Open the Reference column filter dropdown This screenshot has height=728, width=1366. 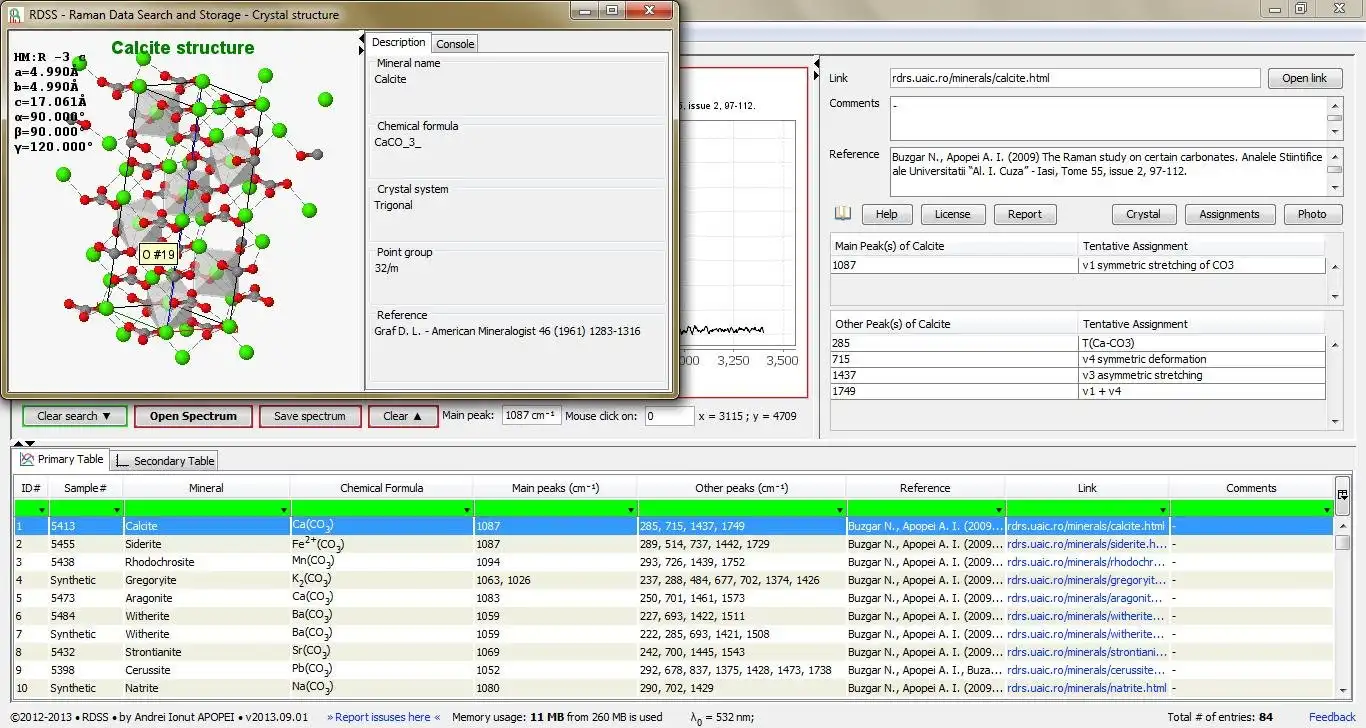(x=1000, y=510)
